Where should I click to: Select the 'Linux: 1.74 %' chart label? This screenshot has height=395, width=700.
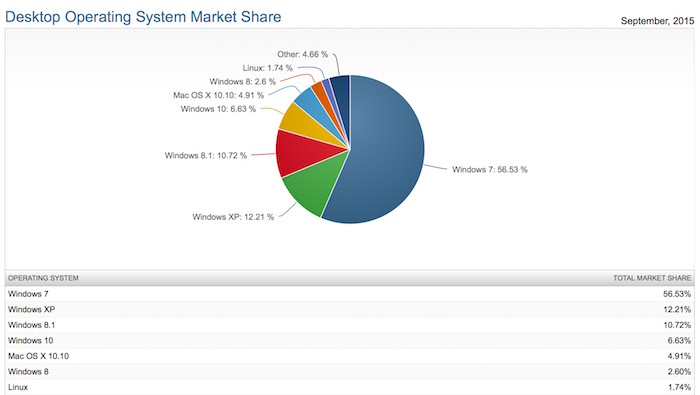[x=267, y=68]
